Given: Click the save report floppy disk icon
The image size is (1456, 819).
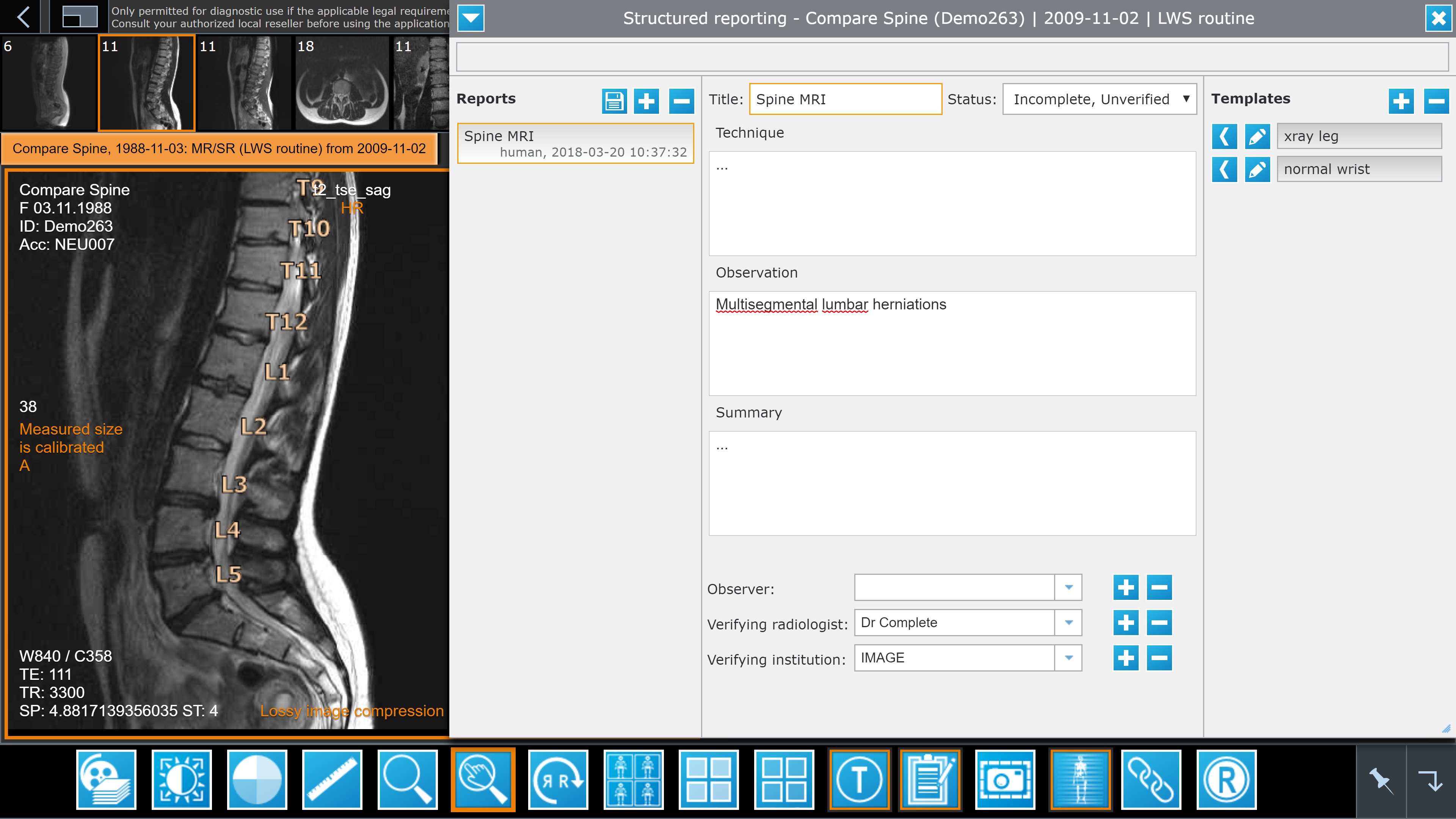Looking at the screenshot, I should [x=614, y=101].
